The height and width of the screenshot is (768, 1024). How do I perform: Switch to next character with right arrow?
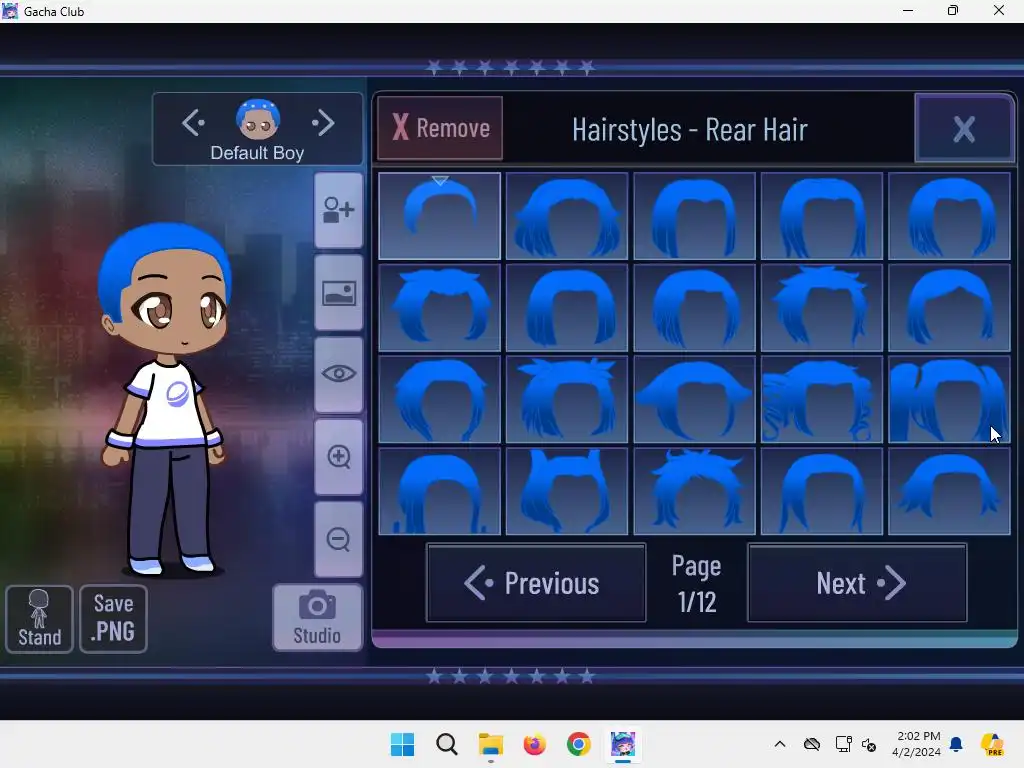323,123
